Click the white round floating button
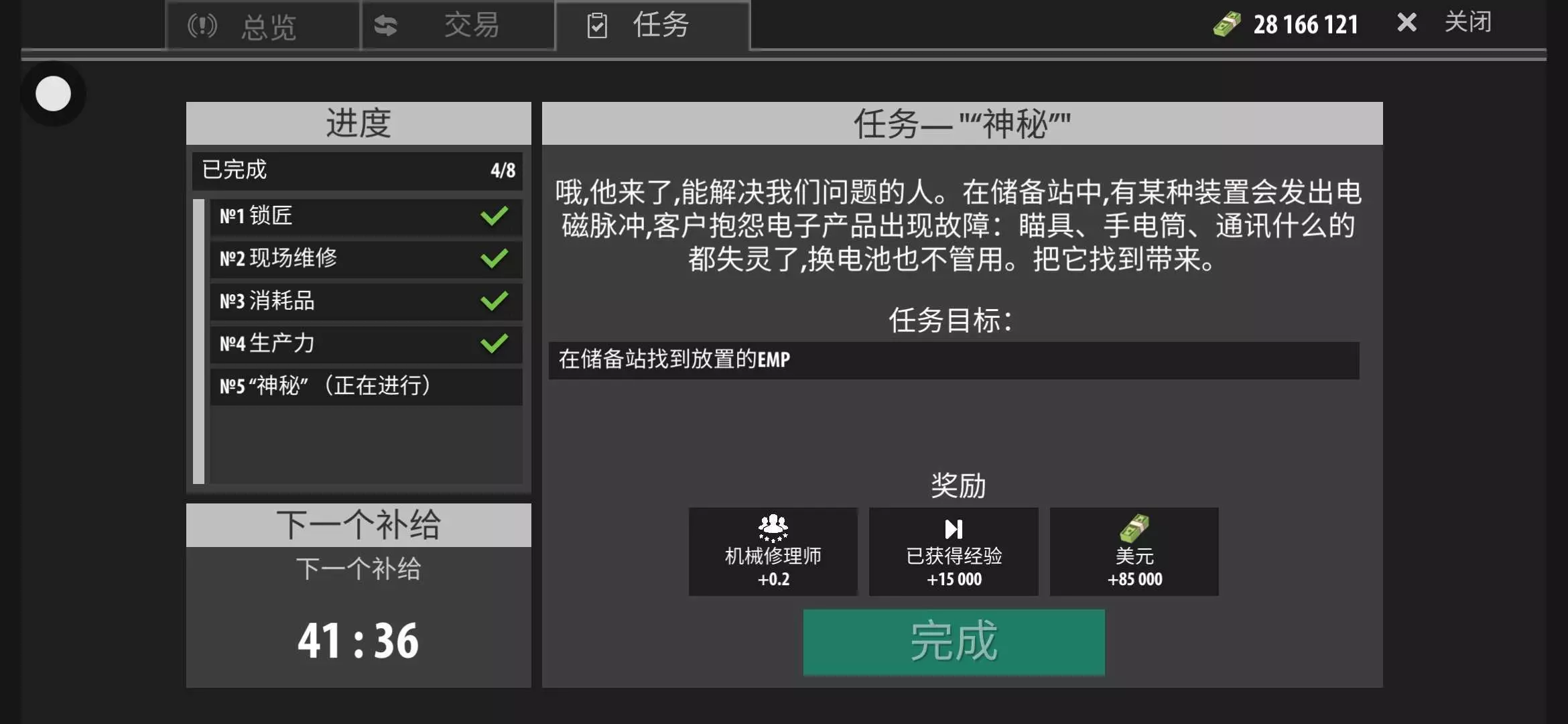This screenshot has height=724, width=1568. point(53,93)
